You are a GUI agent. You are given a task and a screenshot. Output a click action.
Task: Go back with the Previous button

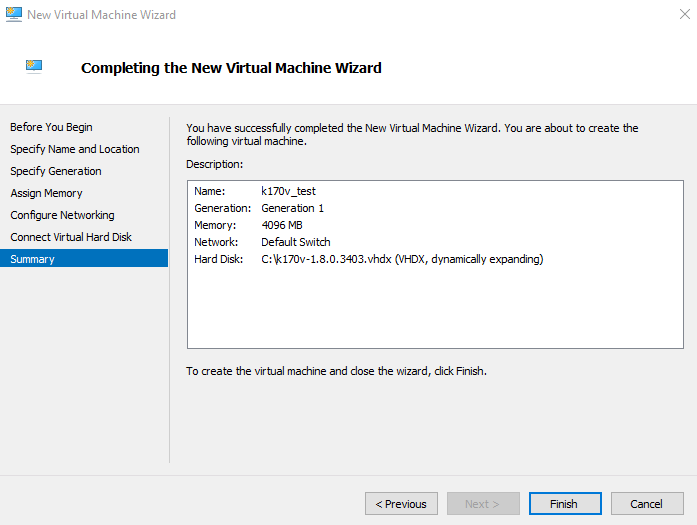click(401, 504)
